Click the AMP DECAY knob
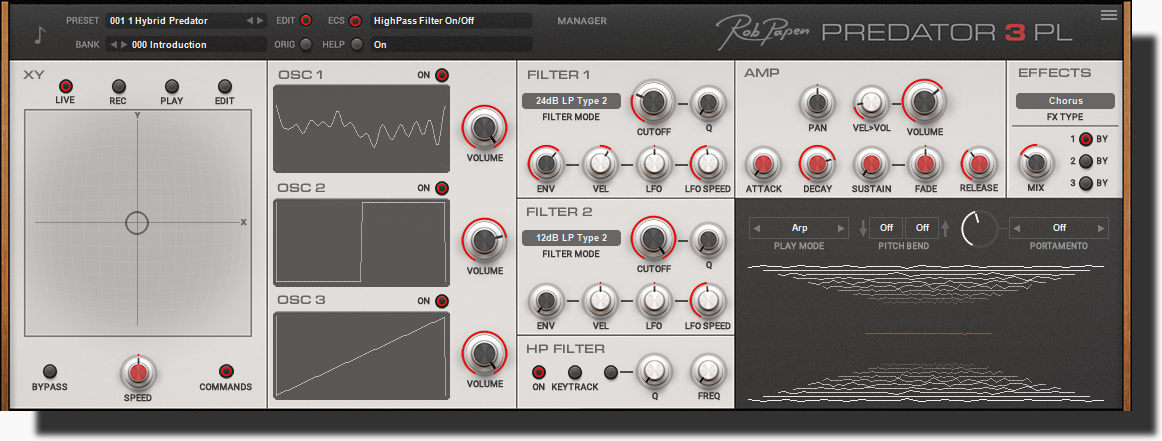The width and height of the screenshot is (1162, 441). (x=817, y=163)
